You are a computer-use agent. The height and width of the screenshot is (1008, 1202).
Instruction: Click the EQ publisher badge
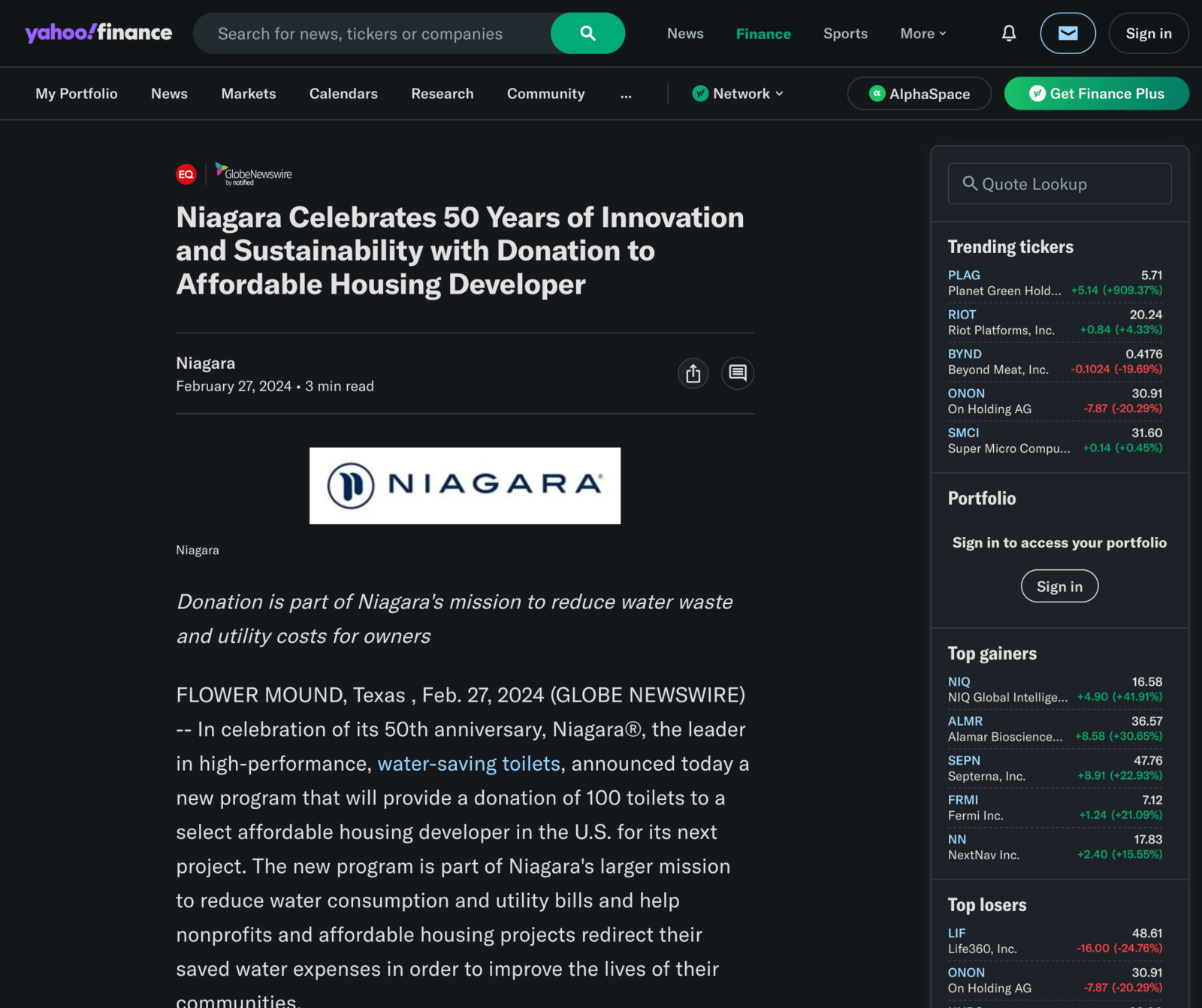[186, 174]
